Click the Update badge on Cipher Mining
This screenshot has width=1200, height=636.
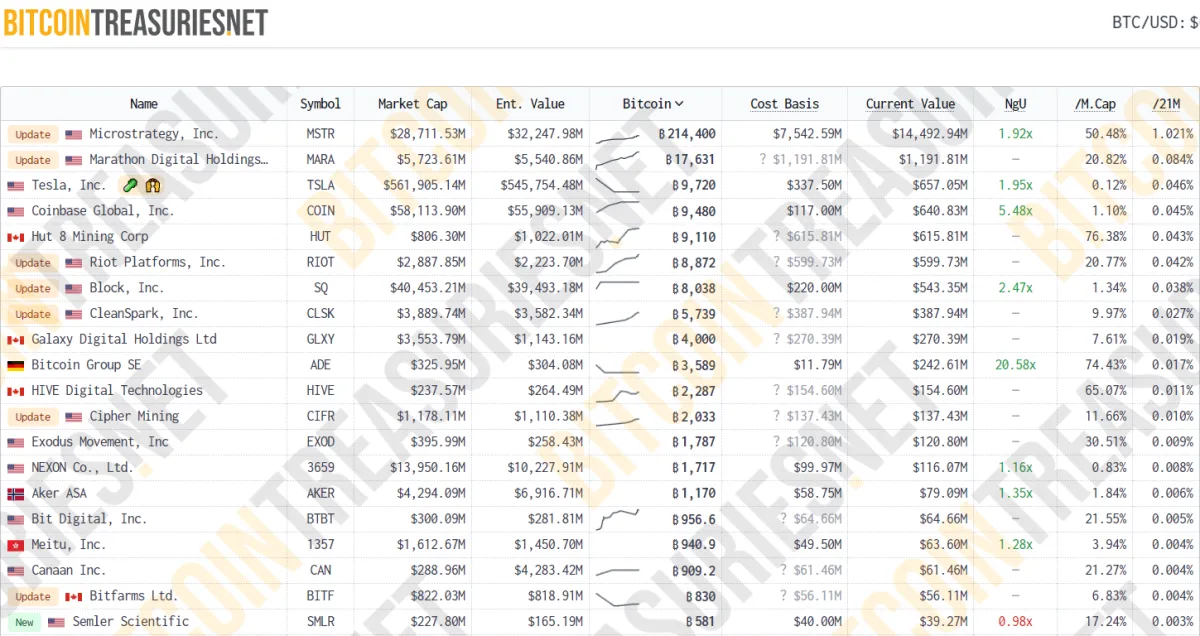coord(33,417)
